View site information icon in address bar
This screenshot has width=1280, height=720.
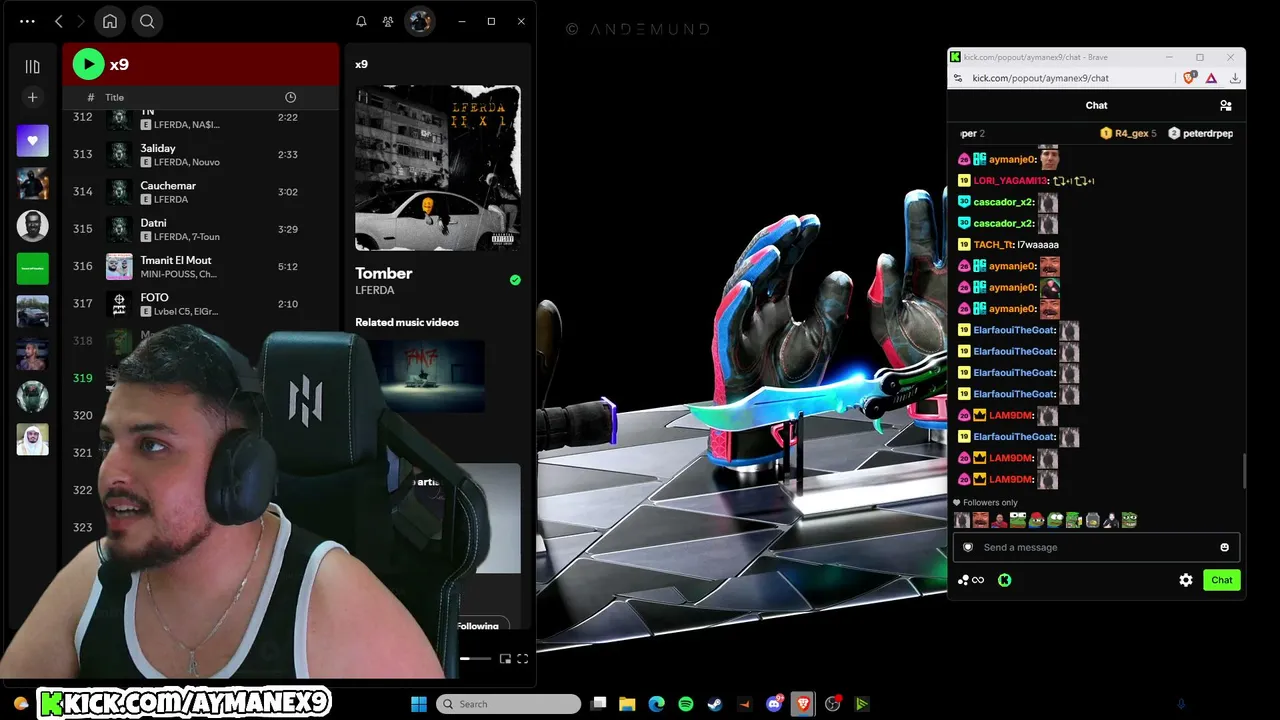[958, 78]
